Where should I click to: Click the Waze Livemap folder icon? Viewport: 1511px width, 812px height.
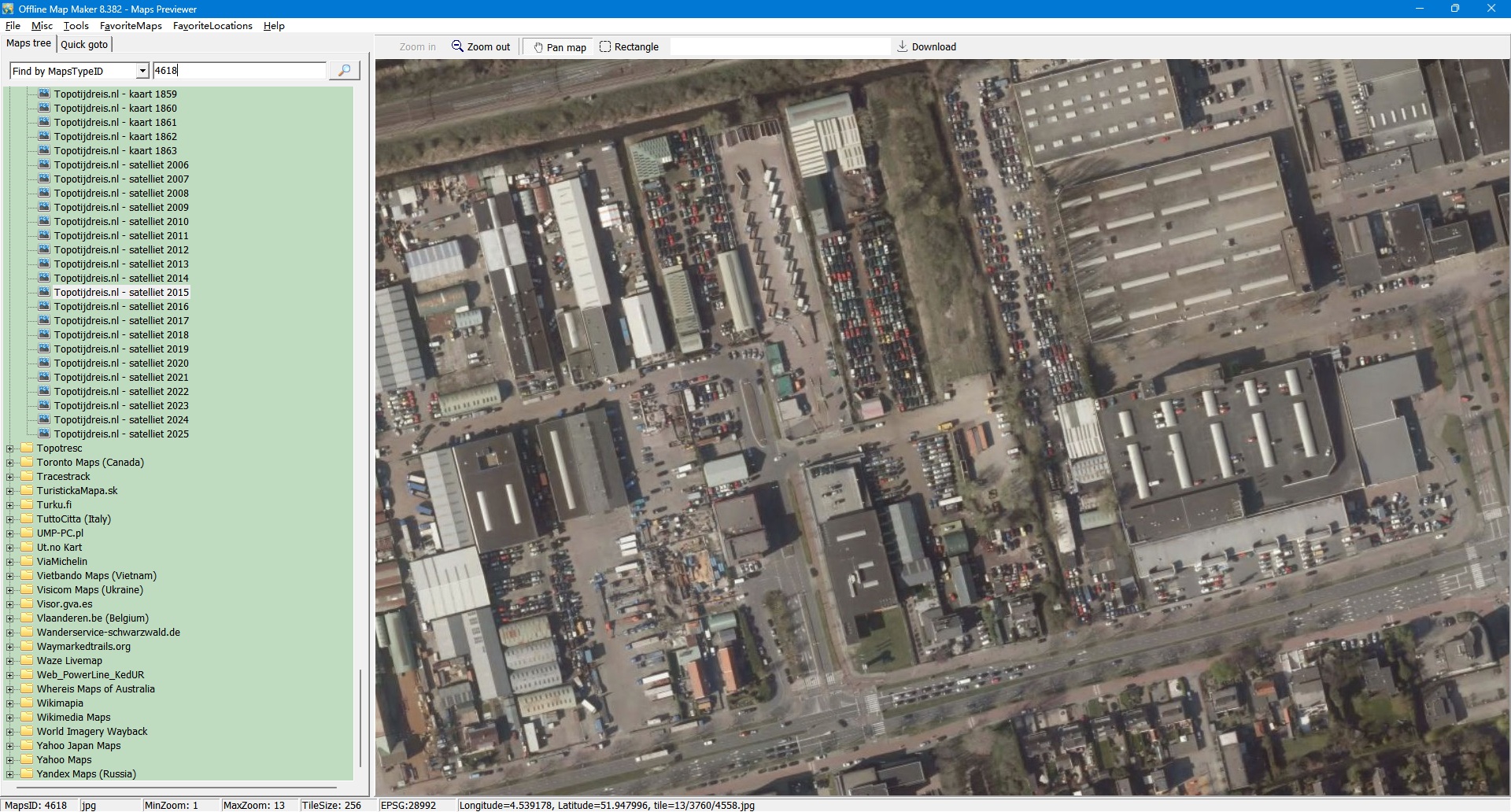click(27, 660)
